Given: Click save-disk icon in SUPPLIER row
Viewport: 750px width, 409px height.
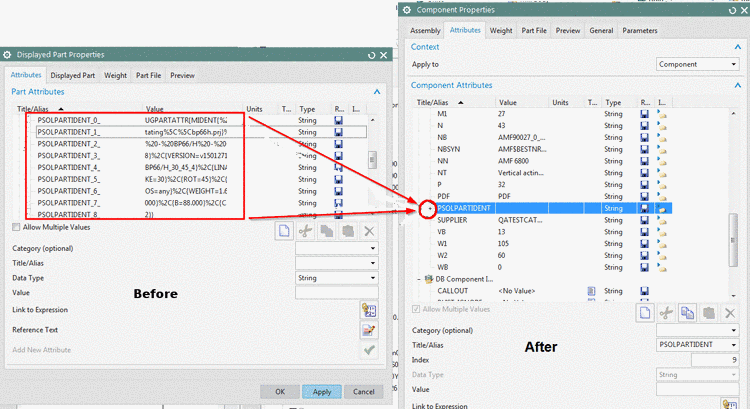Looking at the screenshot, I should point(644,220).
